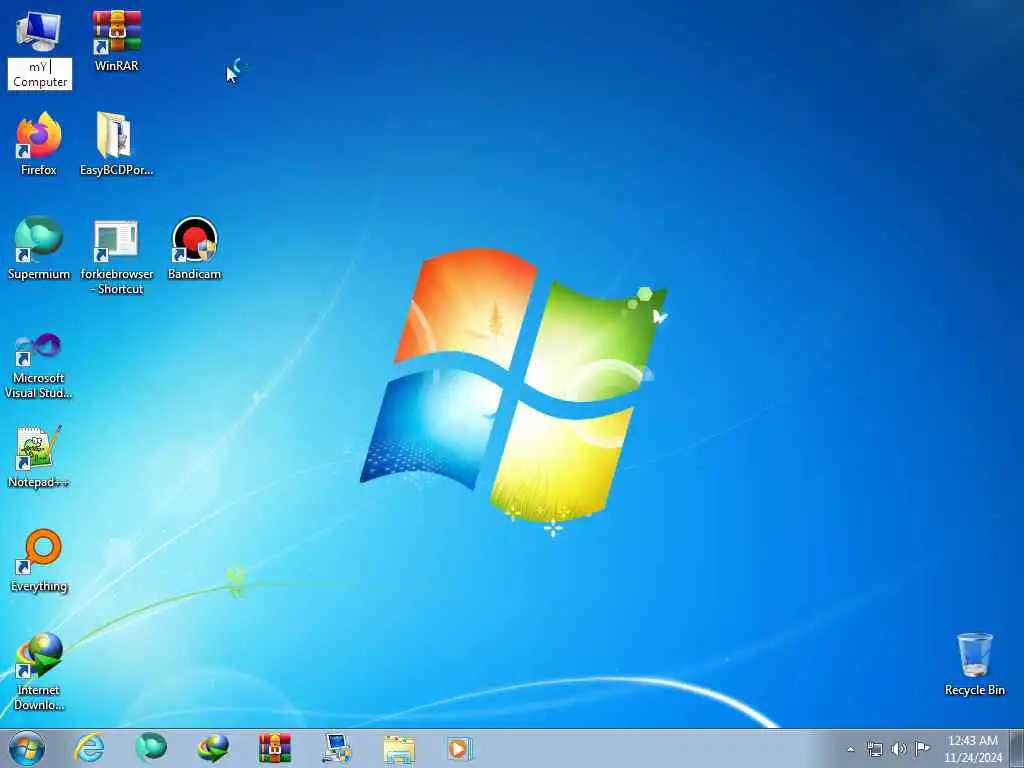Open the Action Center flag icon
The image size is (1024, 768).
pyautogui.click(x=922, y=748)
